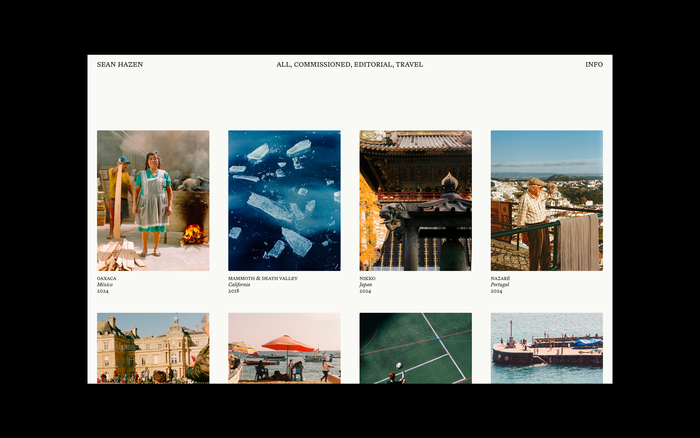Open the palace building photo

coord(153,348)
